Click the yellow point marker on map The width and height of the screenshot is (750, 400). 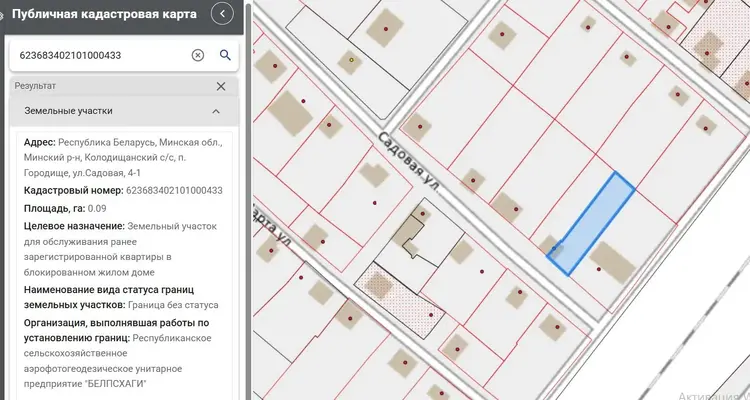tap(352, 60)
